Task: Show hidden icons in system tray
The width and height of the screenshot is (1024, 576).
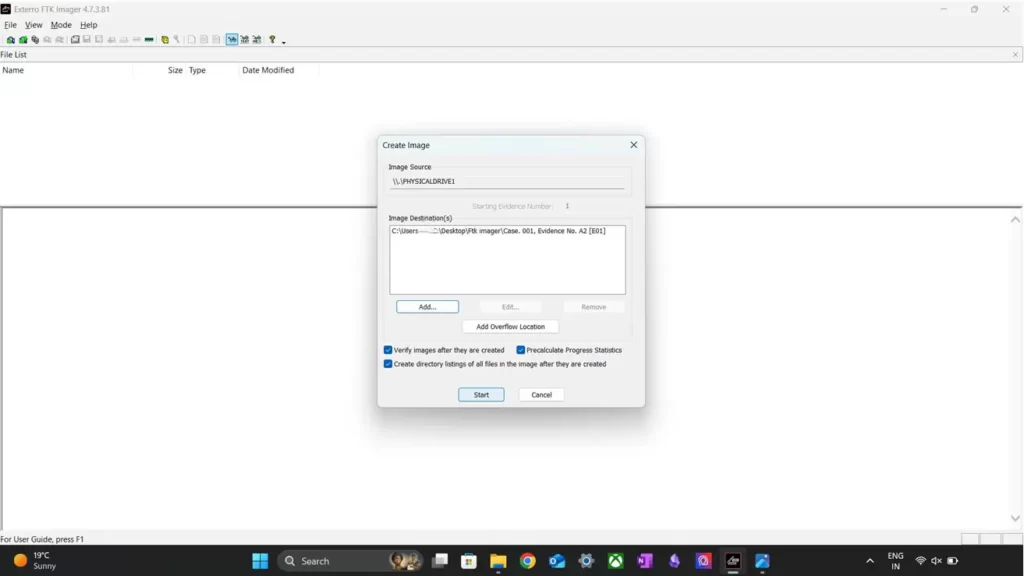Action: click(x=869, y=561)
